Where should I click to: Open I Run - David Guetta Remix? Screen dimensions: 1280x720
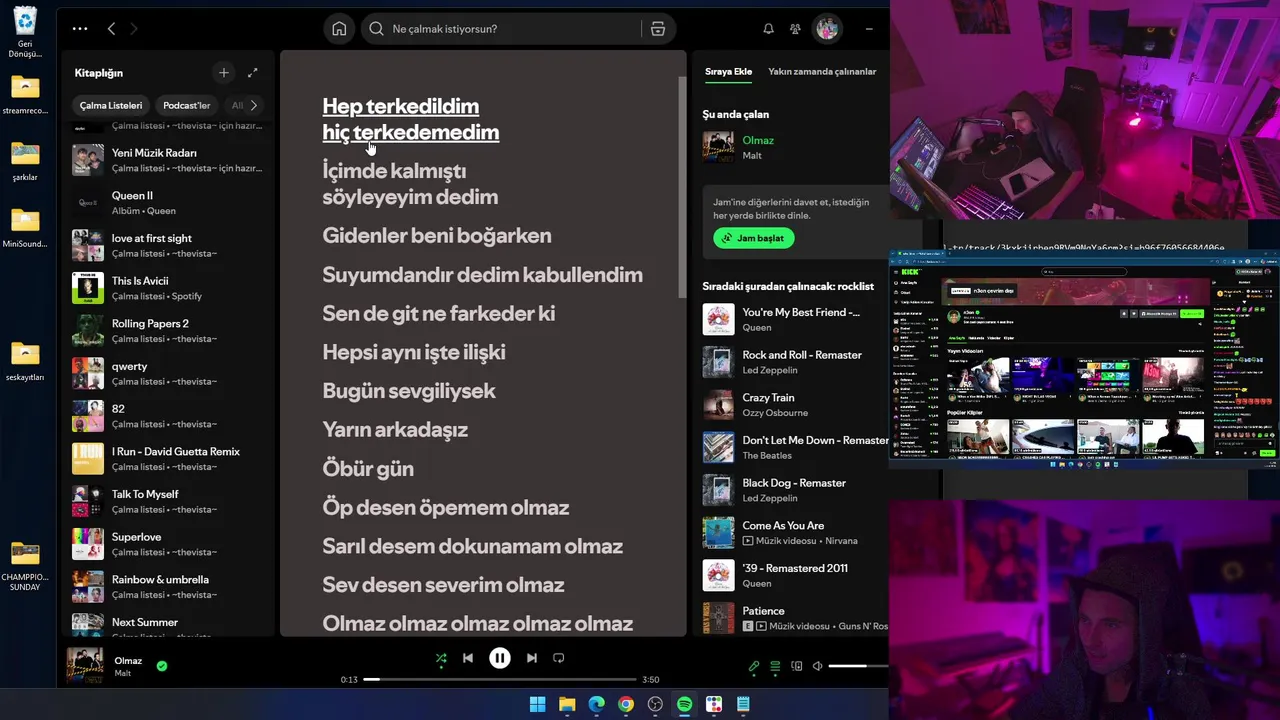168,459
